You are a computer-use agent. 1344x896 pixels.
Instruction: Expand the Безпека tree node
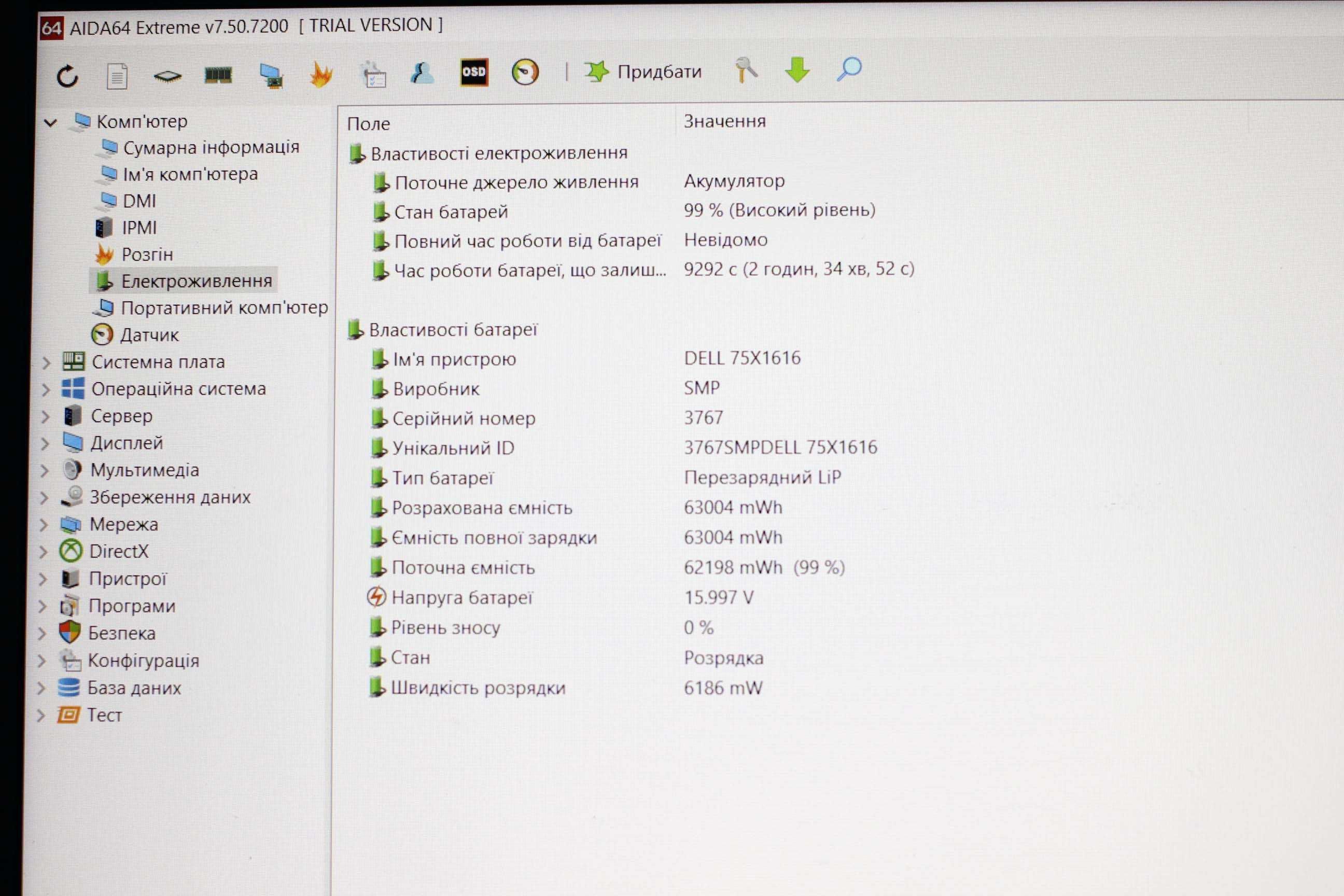41,633
